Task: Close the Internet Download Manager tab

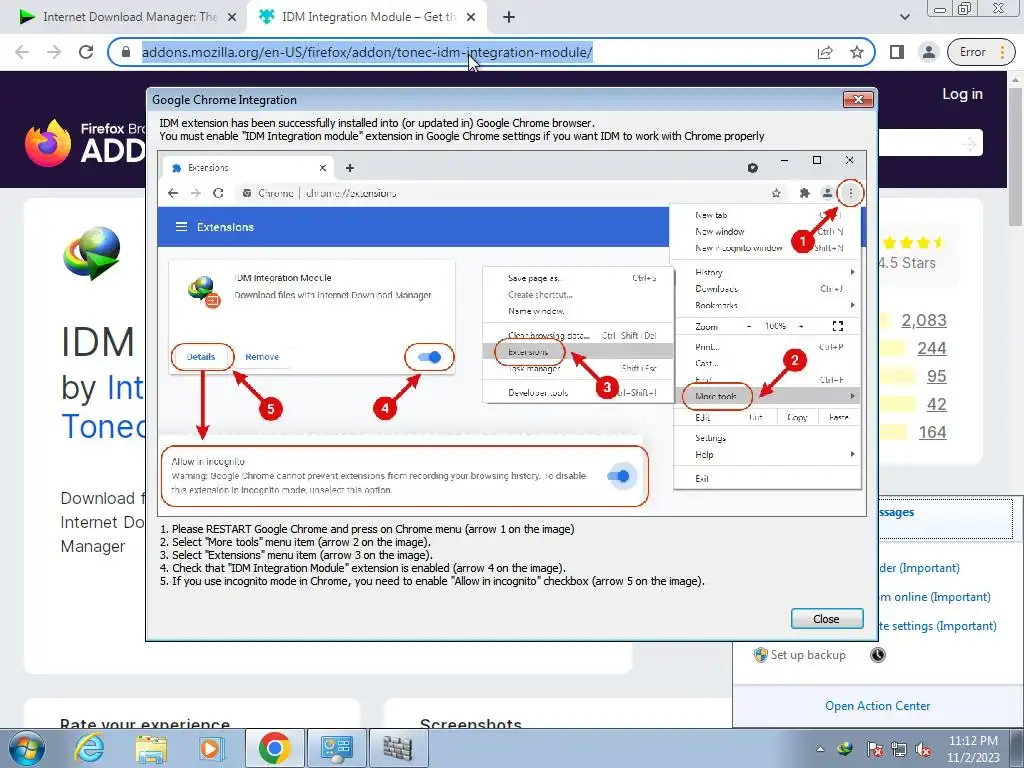Action: click(x=232, y=18)
